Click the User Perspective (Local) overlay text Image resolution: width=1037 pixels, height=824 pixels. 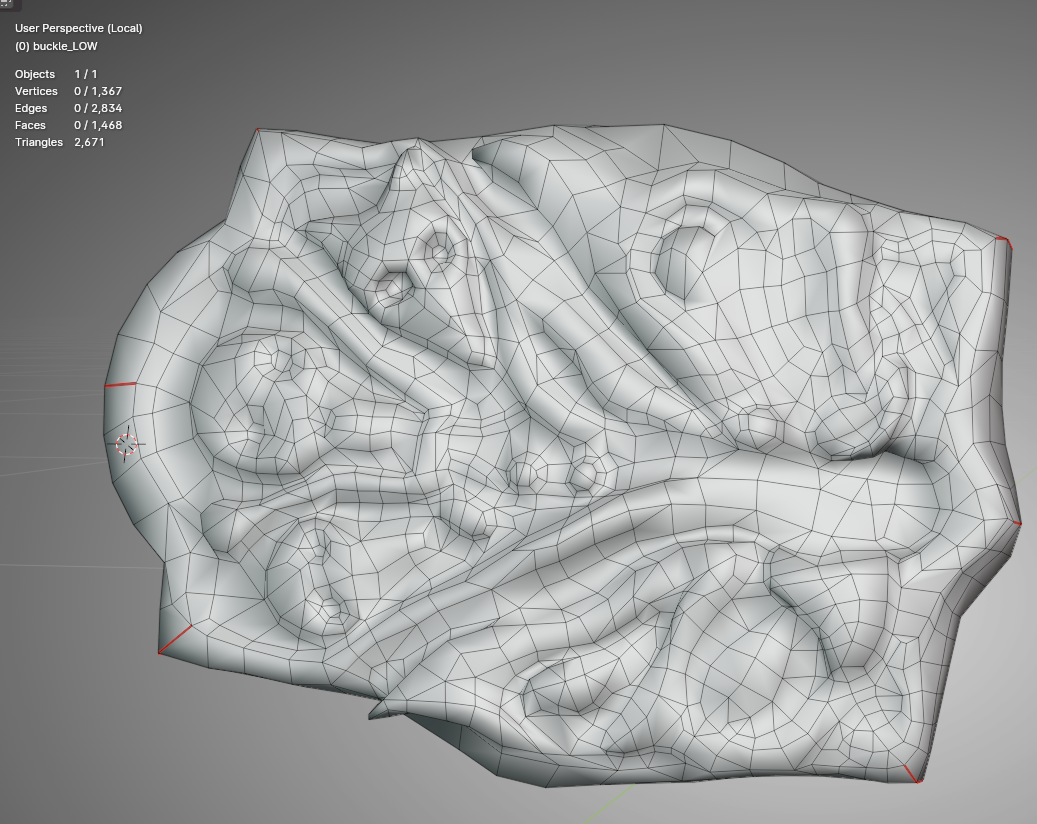[78, 28]
